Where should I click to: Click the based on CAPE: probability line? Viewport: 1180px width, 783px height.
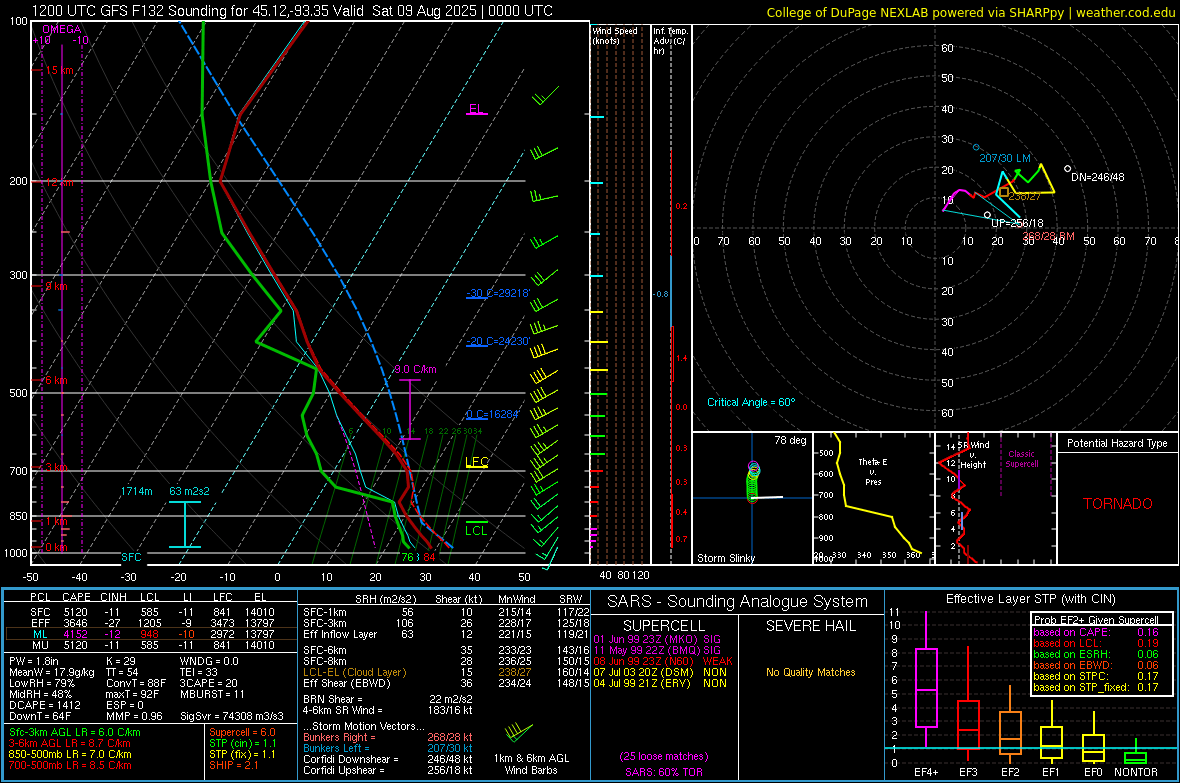tap(1096, 632)
